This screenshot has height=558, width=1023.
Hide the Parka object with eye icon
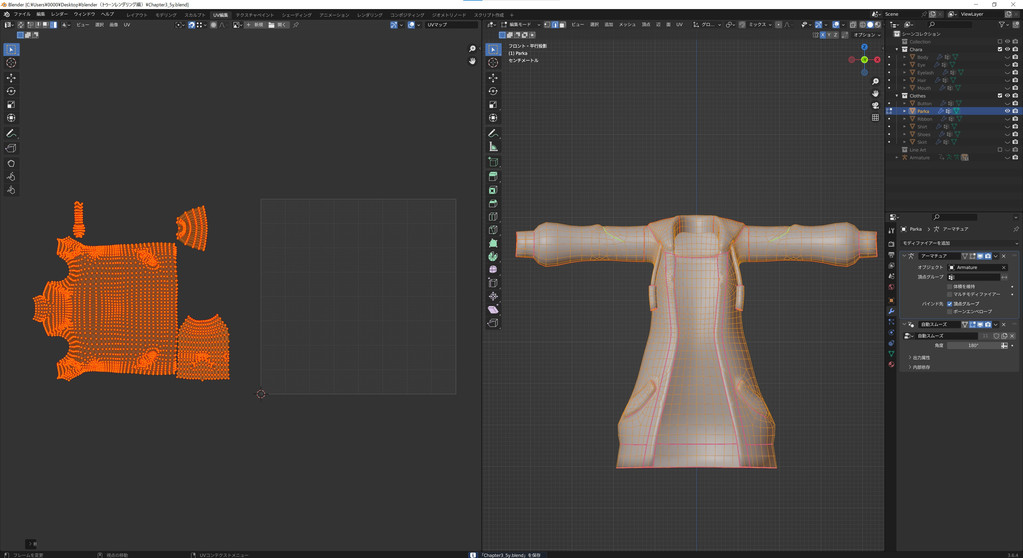point(1007,111)
